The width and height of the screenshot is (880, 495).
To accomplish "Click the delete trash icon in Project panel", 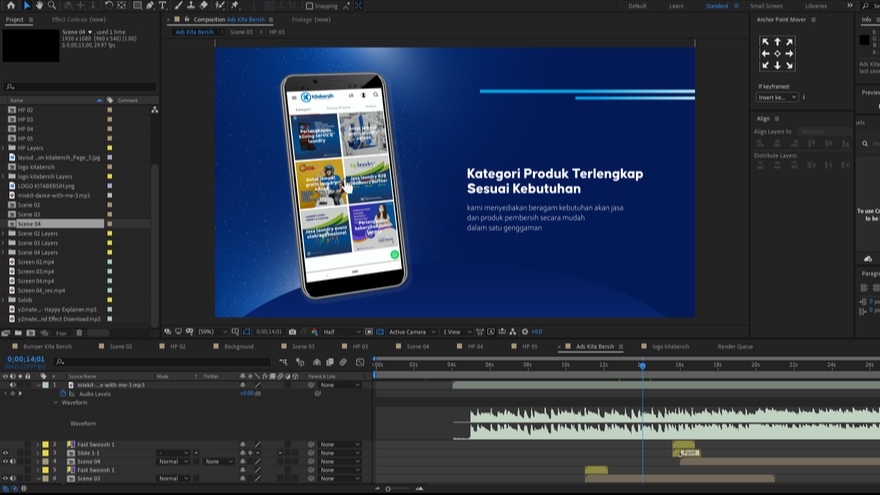I will click(x=79, y=333).
